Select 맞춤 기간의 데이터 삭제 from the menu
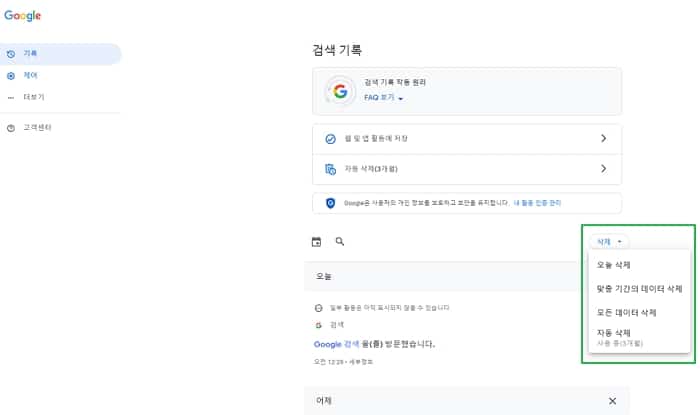 click(x=639, y=289)
